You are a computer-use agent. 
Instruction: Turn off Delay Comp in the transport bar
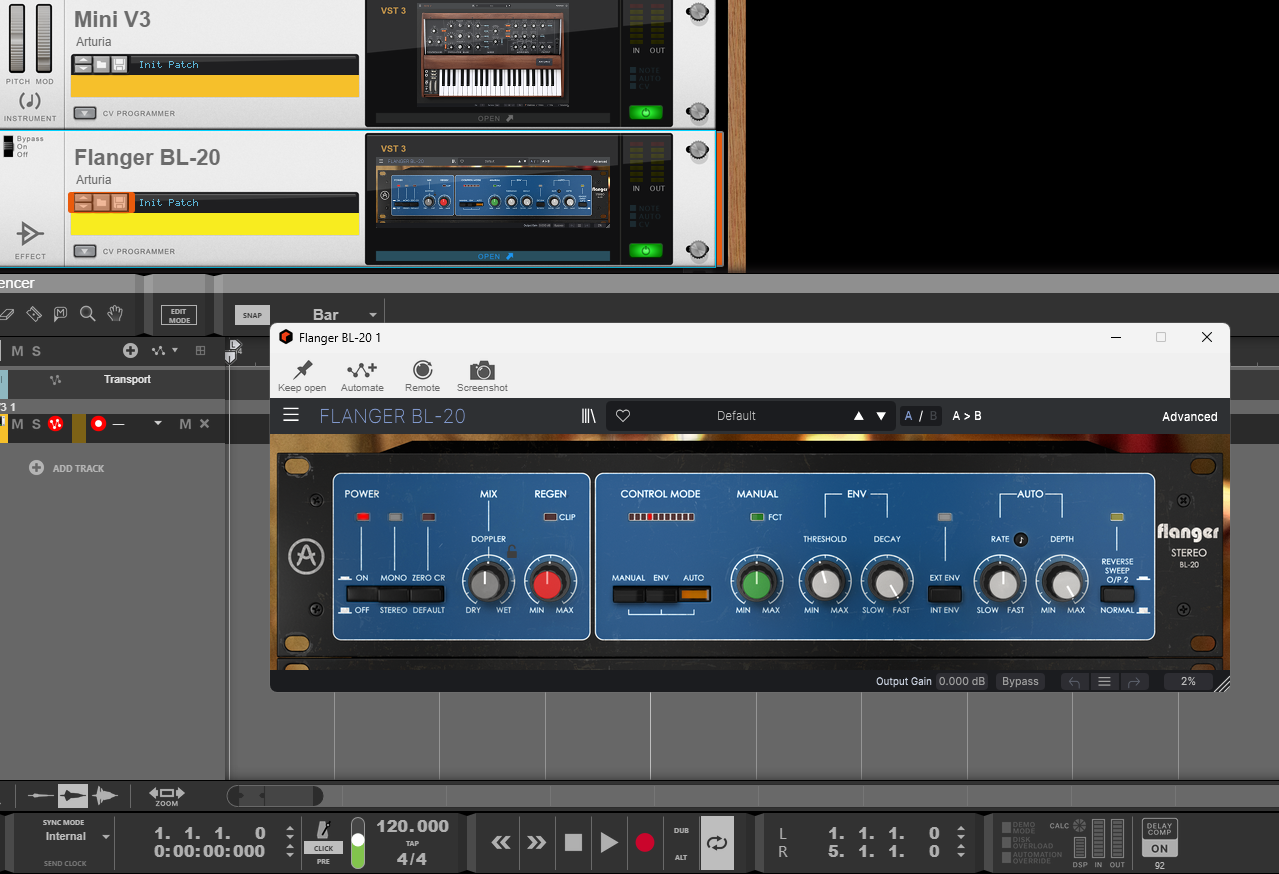1159,848
